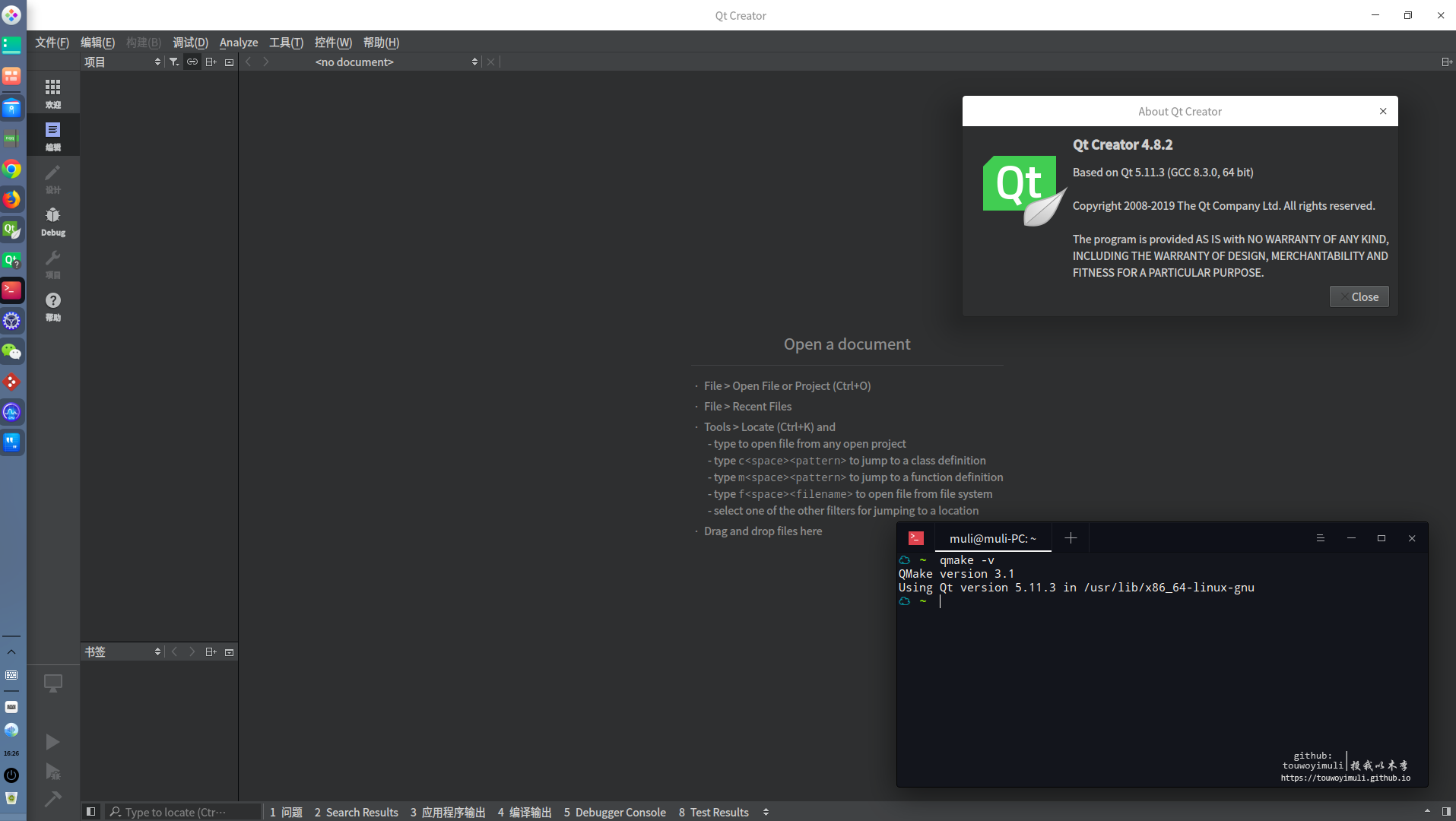Click the Qt Creator 4.8.2 title text

point(1122,144)
